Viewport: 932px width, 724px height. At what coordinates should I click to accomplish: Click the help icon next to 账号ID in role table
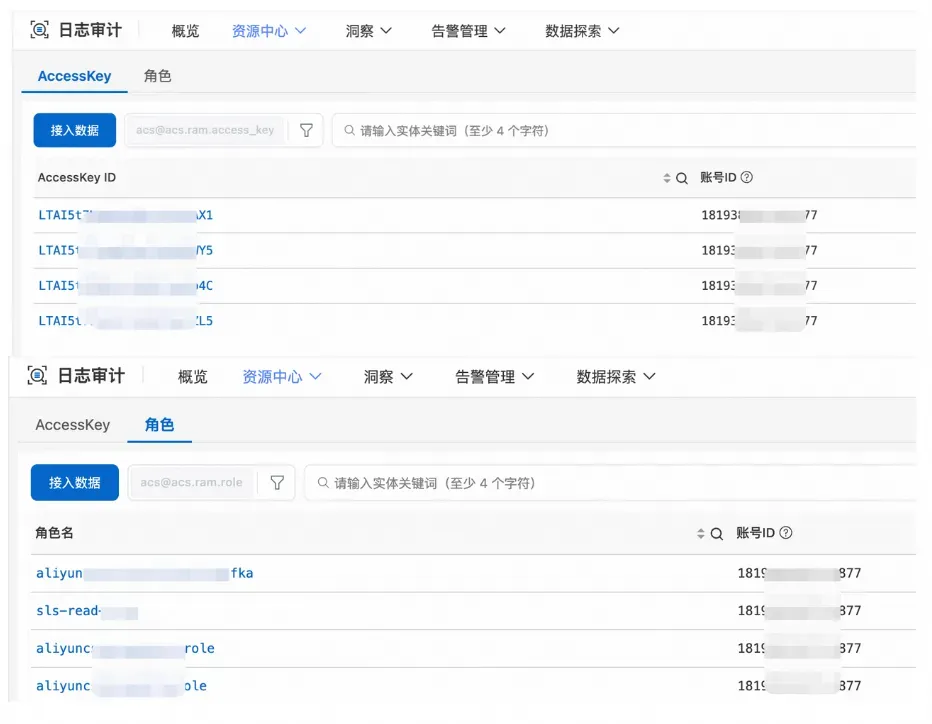tap(785, 532)
